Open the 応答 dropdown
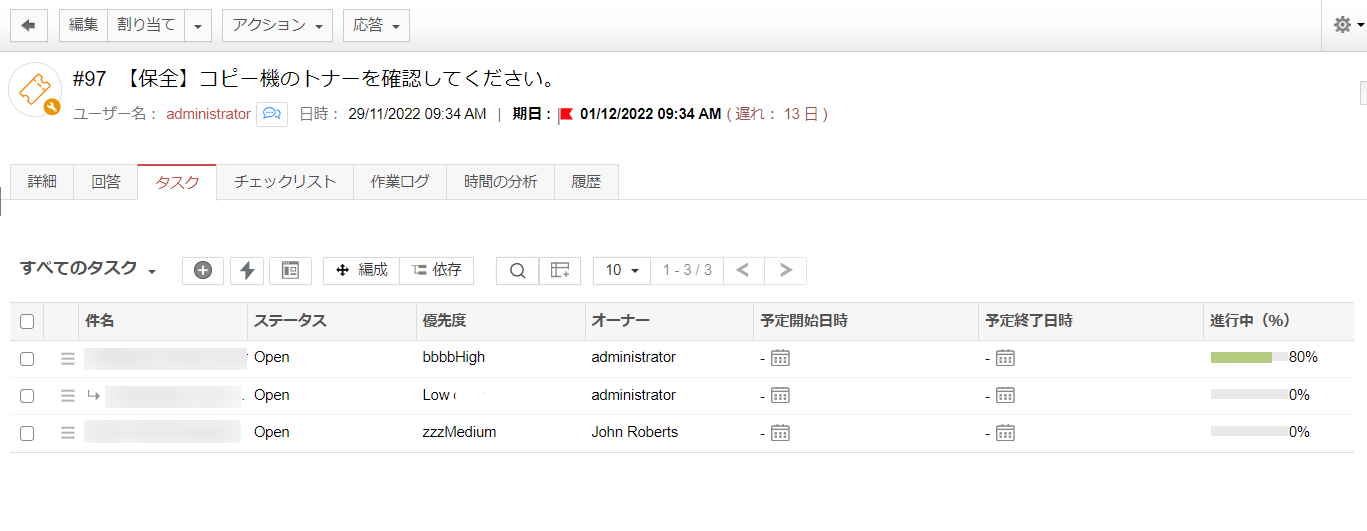 pyautogui.click(x=376, y=26)
